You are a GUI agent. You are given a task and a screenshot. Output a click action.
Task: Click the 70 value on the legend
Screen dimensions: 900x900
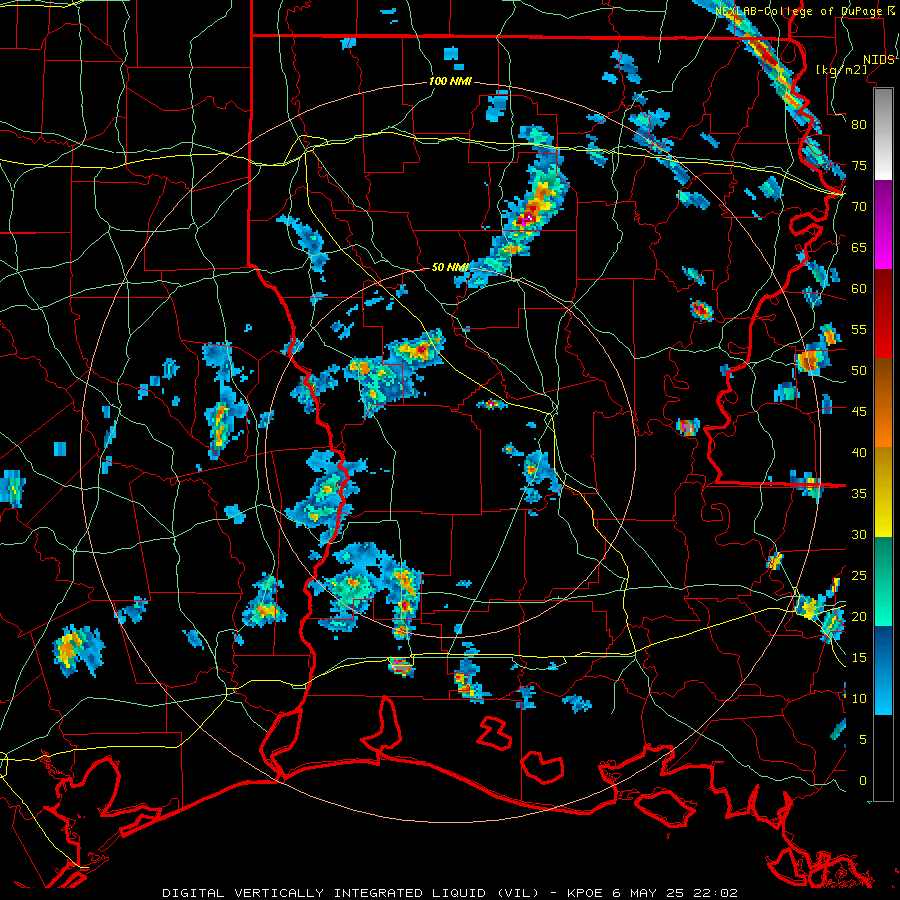click(859, 207)
